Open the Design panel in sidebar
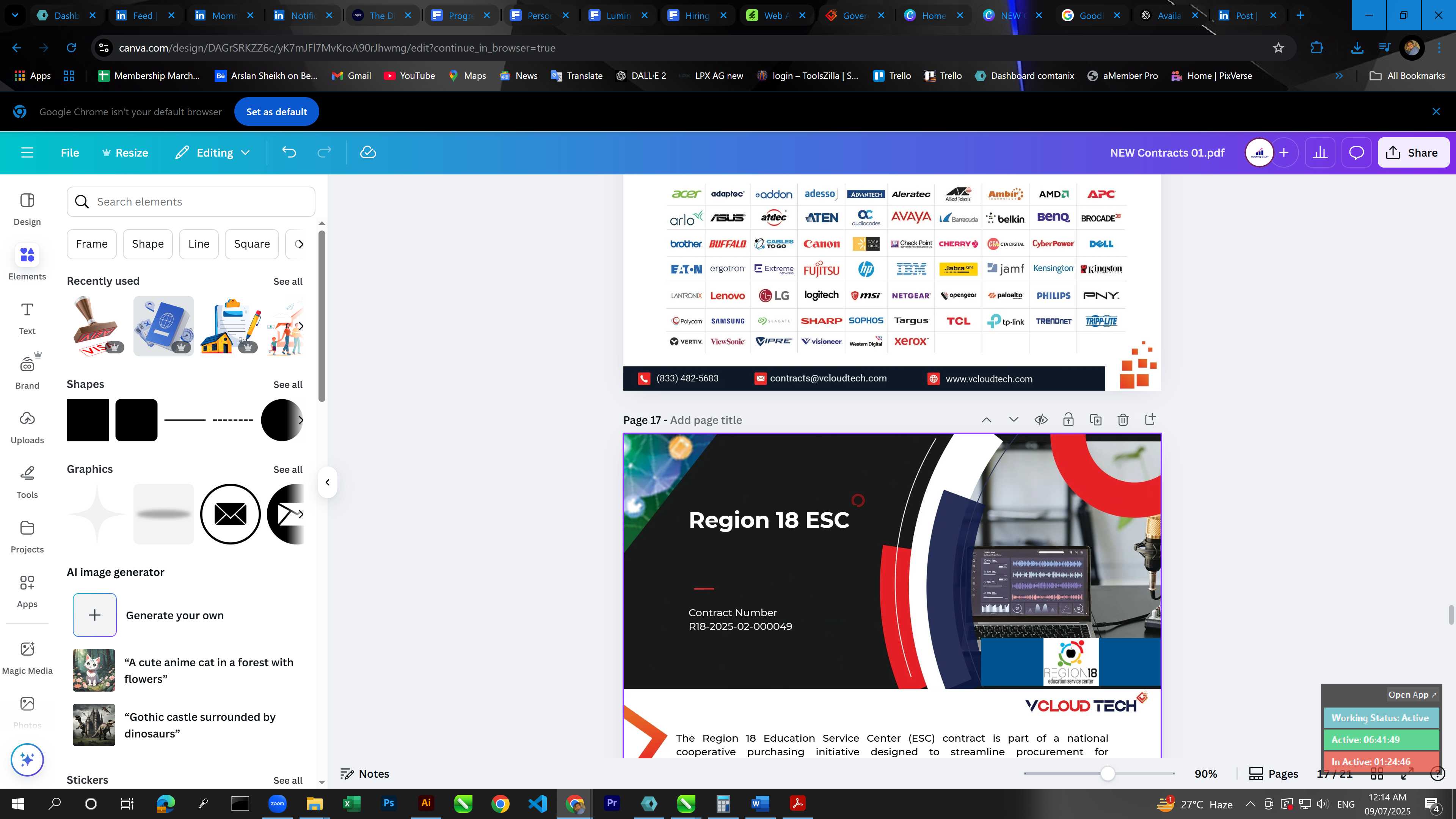This screenshot has width=1456, height=819. point(27,209)
